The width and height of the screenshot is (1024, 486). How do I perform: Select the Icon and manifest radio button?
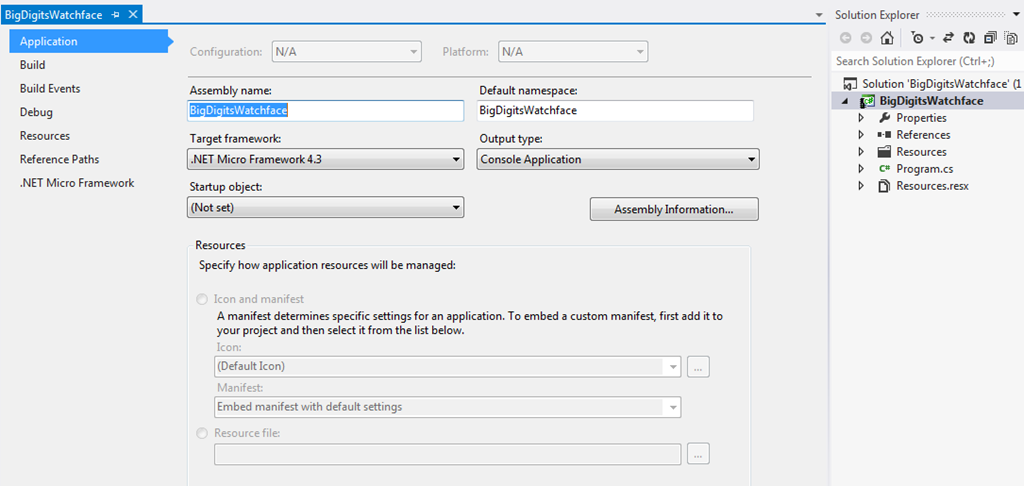[x=202, y=300]
